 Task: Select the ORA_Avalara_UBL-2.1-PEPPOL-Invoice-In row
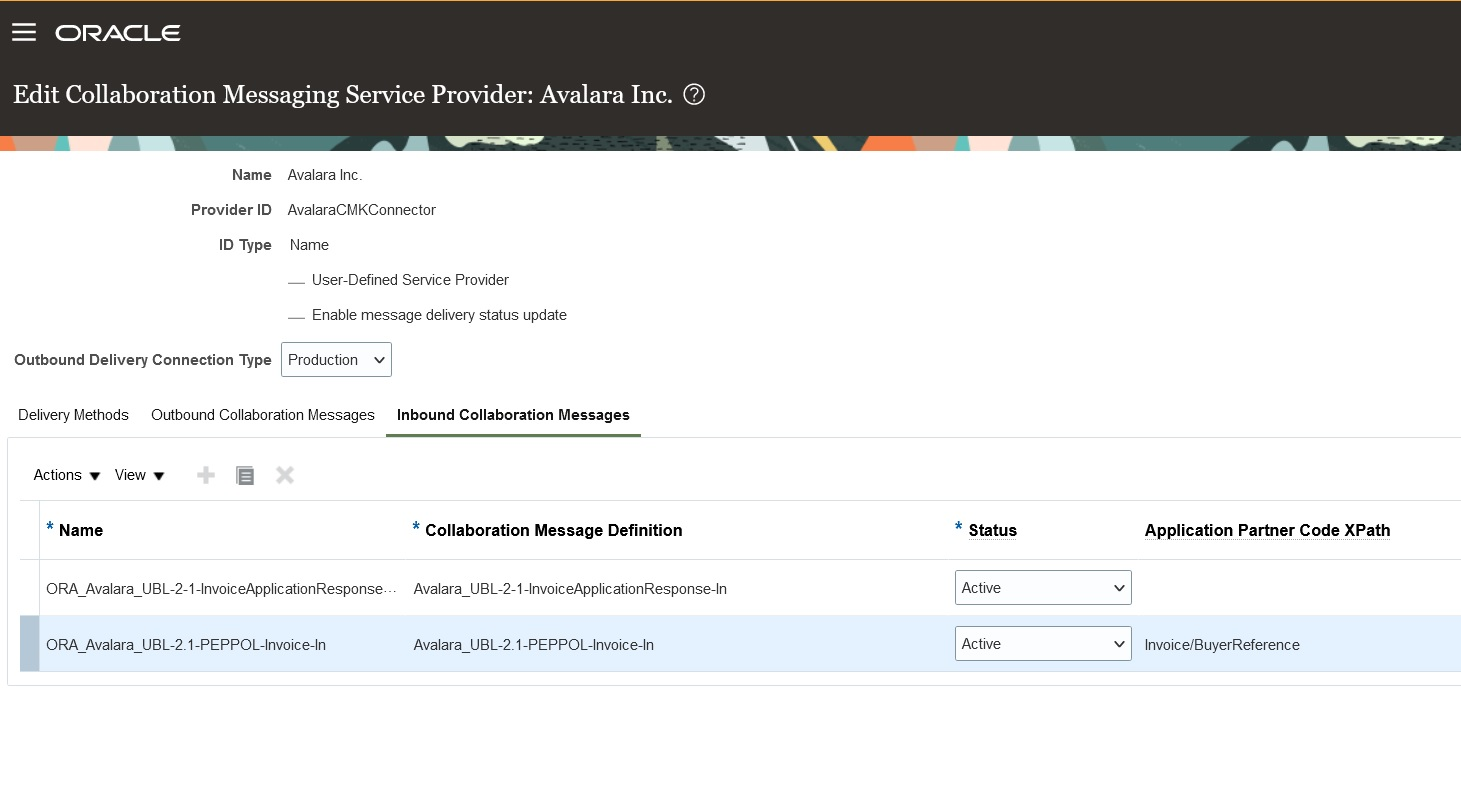(x=186, y=644)
